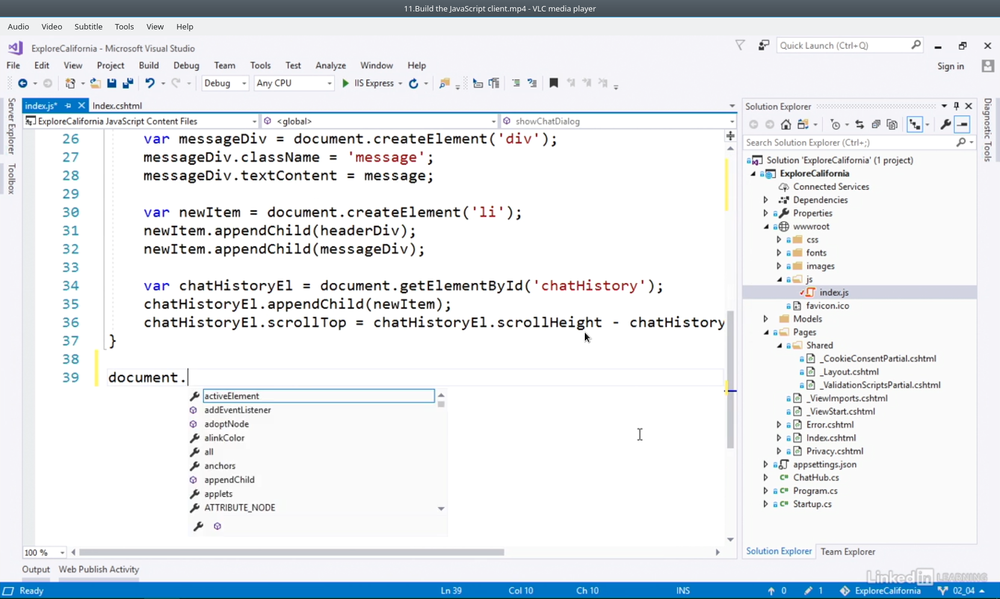The image size is (1000, 599).
Task: Open the Server Explorer side tab
Action: coord(11,126)
